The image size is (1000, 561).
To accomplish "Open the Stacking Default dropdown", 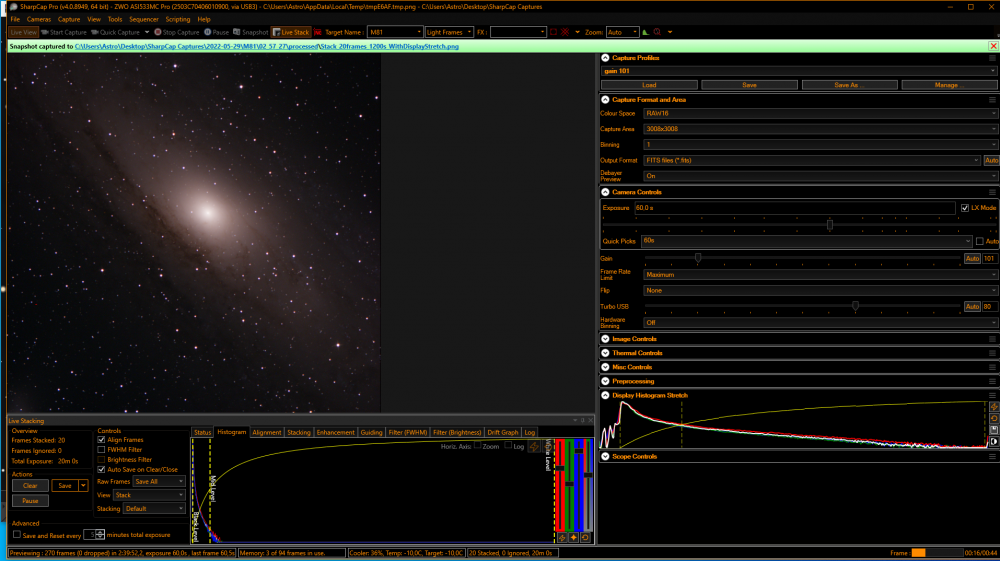I will click(x=154, y=509).
